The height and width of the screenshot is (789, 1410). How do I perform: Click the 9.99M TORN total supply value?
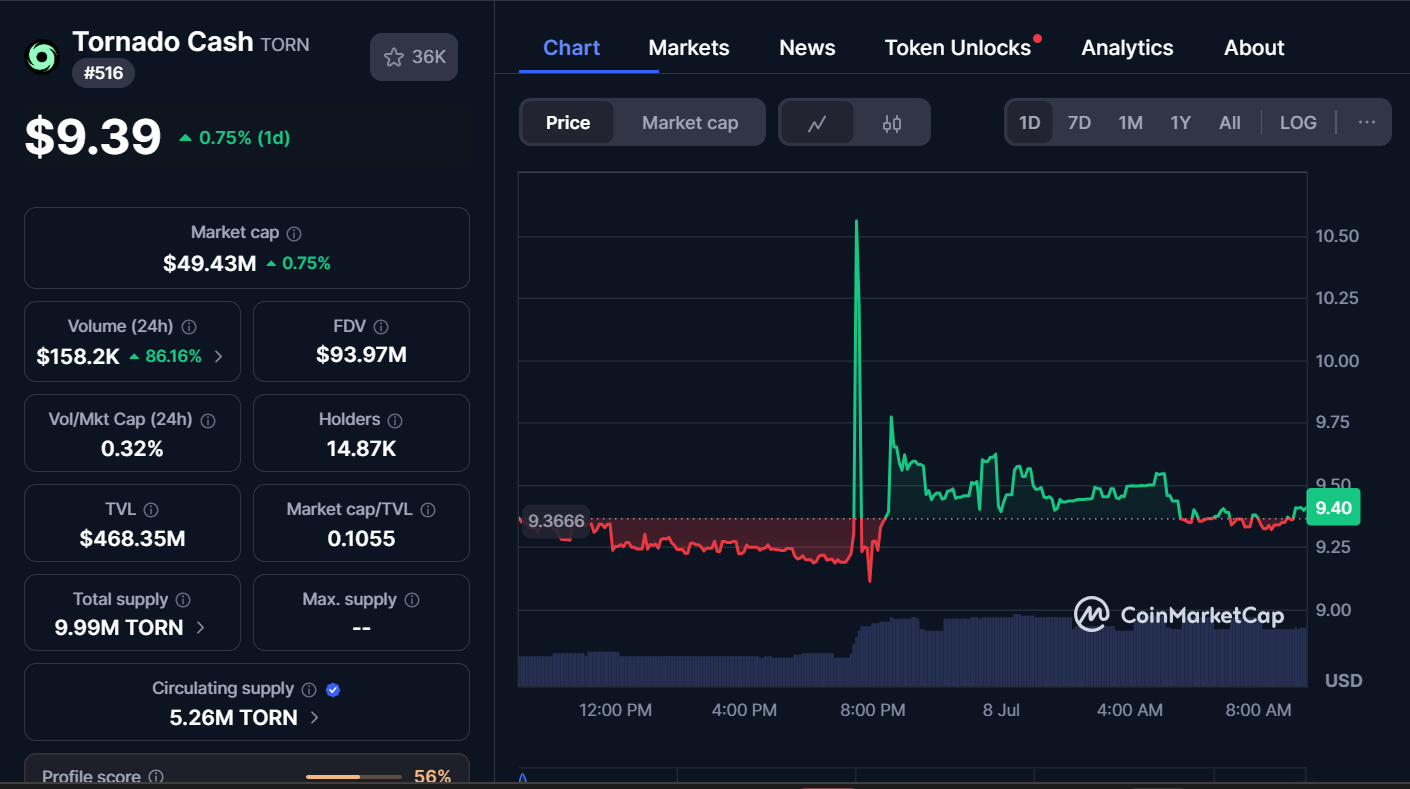click(119, 628)
